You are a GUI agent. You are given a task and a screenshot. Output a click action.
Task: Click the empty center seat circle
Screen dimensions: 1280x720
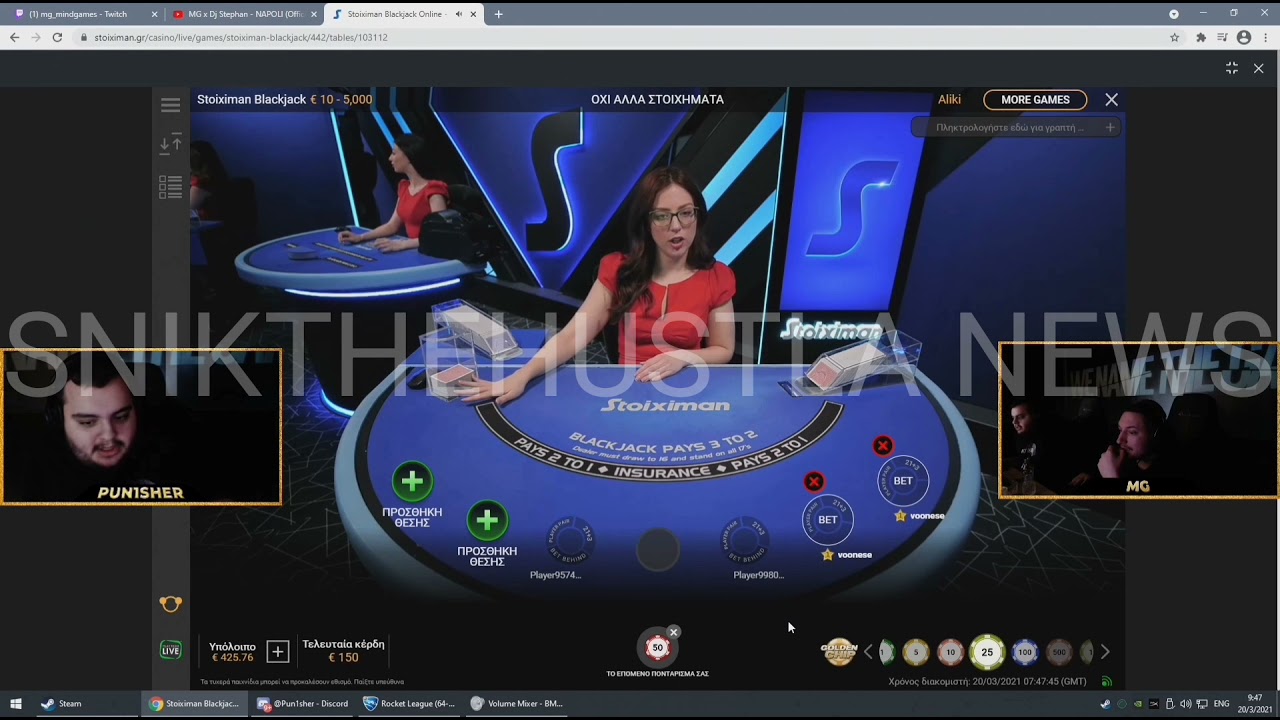pos(657,549)
